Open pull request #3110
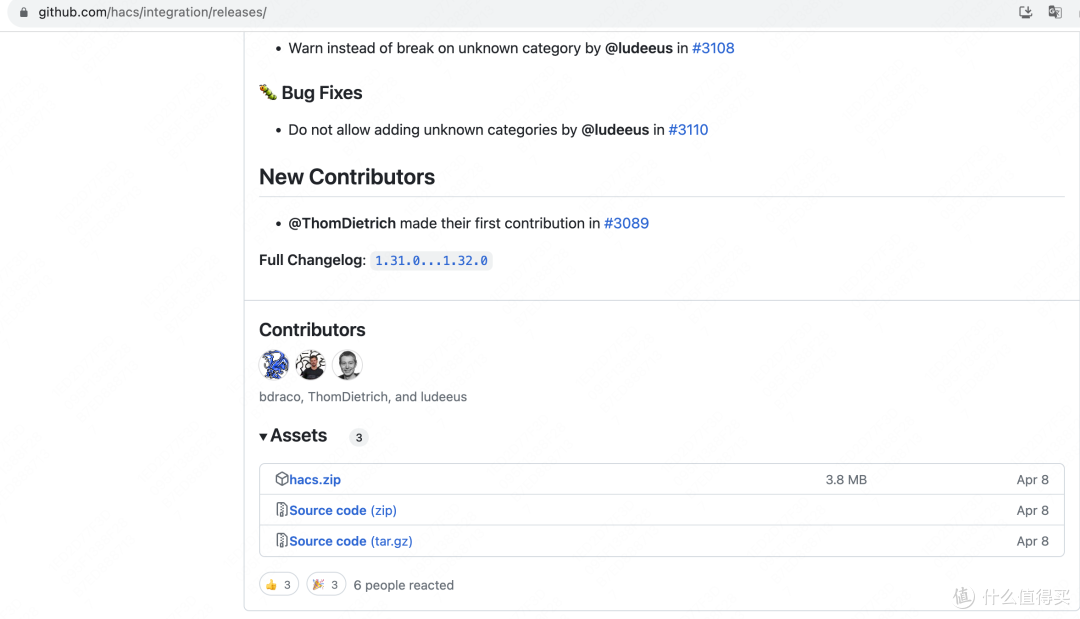This screenshot has height=619, width=1080. [688, 129]
